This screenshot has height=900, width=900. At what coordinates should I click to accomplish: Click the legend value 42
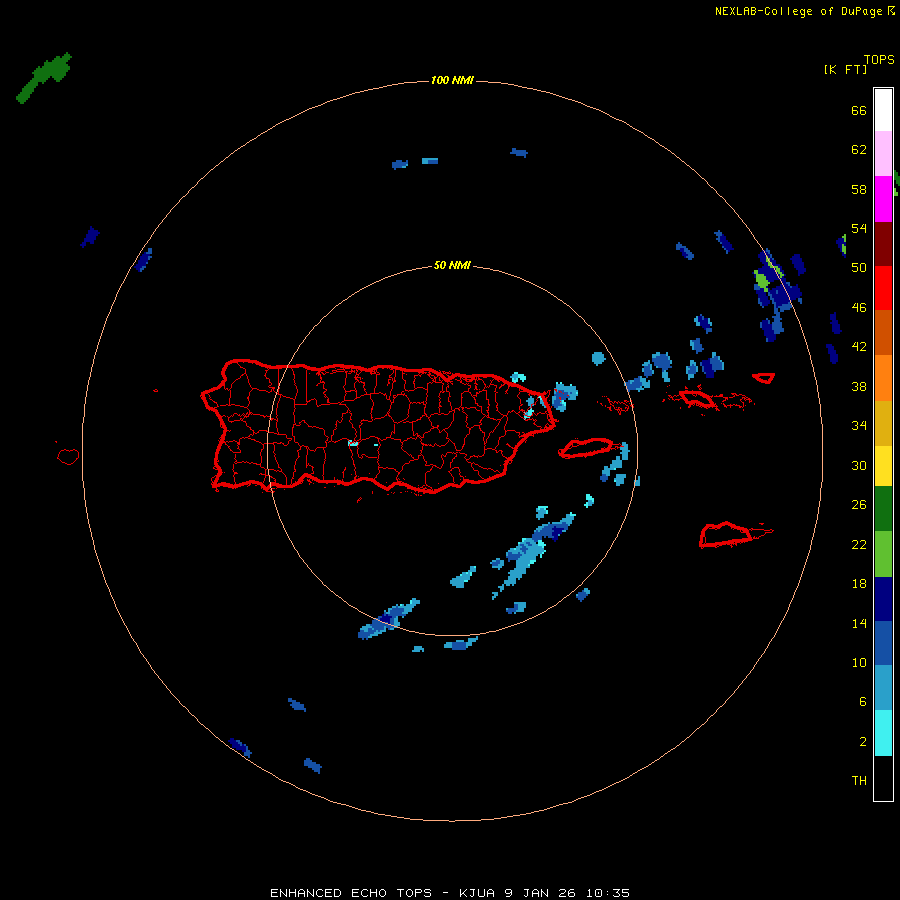[859, 347]
